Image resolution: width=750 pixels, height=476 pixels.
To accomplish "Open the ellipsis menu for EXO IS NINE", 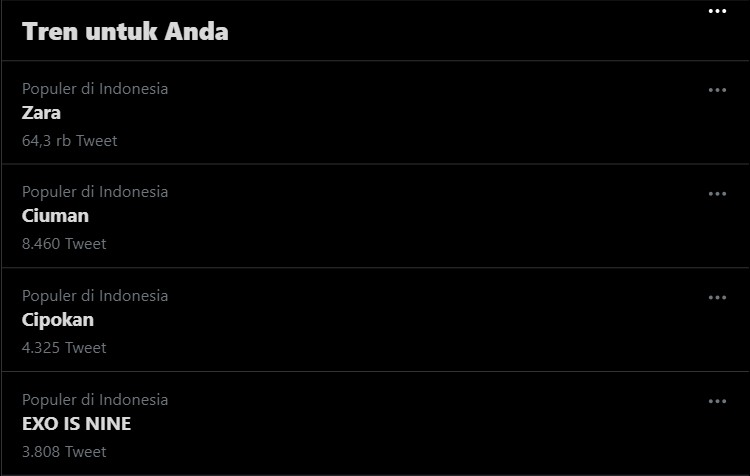I will pyautogui.click(x=717, y=401).
